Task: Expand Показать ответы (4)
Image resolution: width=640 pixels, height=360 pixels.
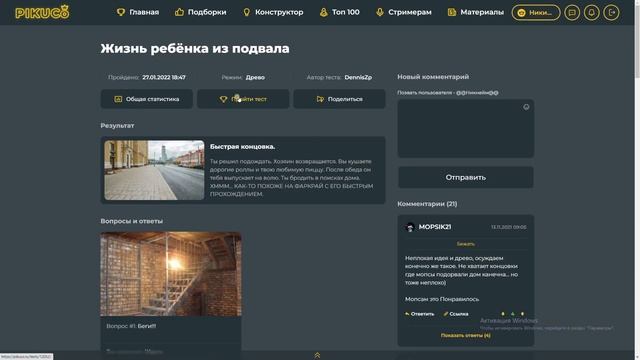Action: tap(466, 335)
